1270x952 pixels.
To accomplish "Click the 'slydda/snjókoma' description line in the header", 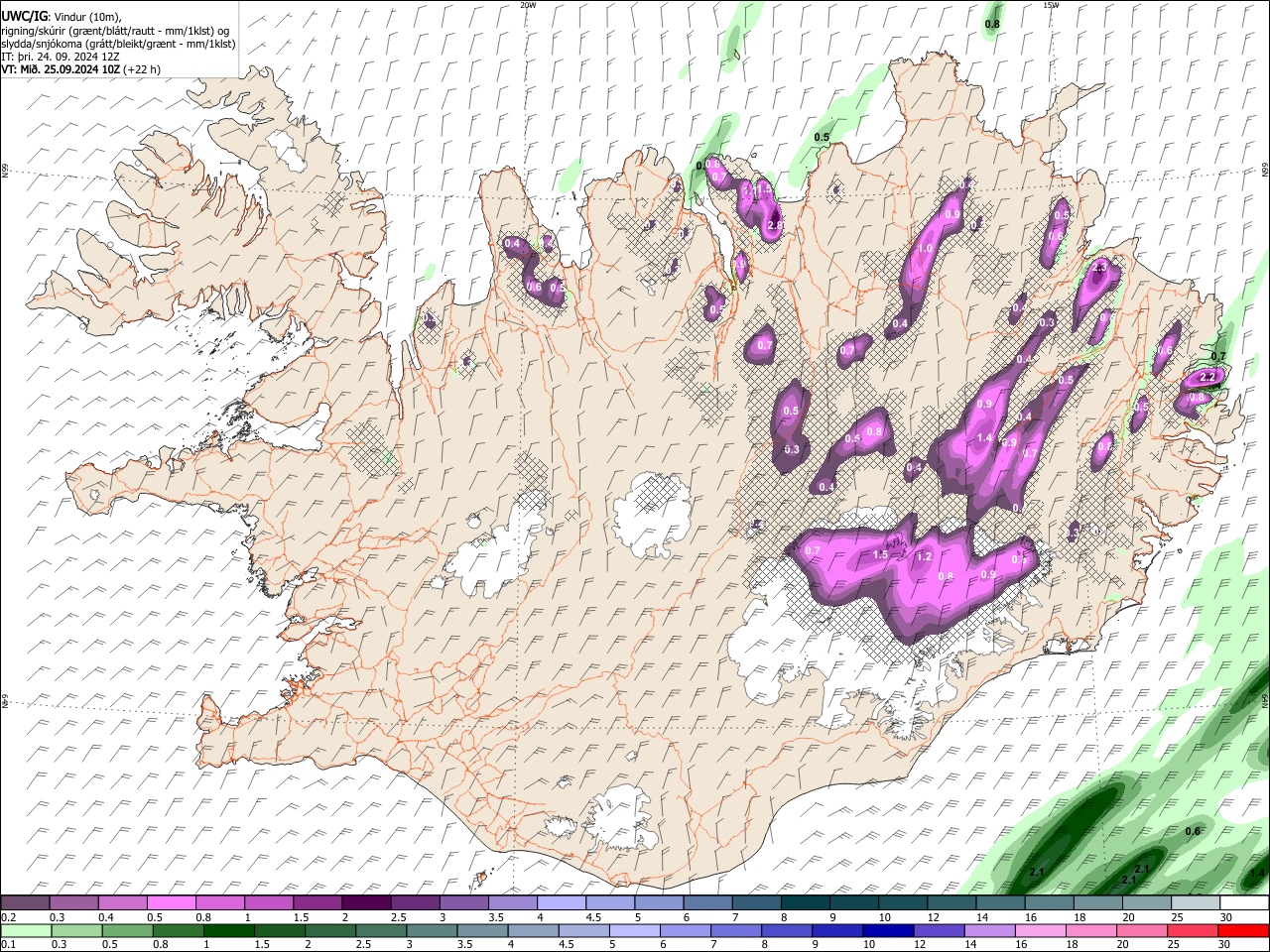I will pos(118,44).
